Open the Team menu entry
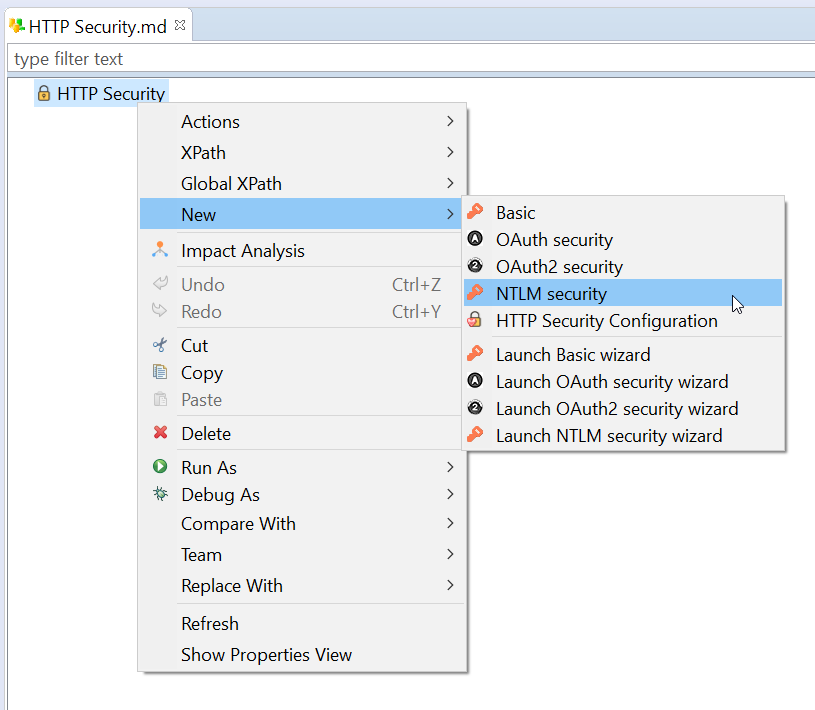The height and width of the screenshot is (710, 815). [x=301, y=555]
